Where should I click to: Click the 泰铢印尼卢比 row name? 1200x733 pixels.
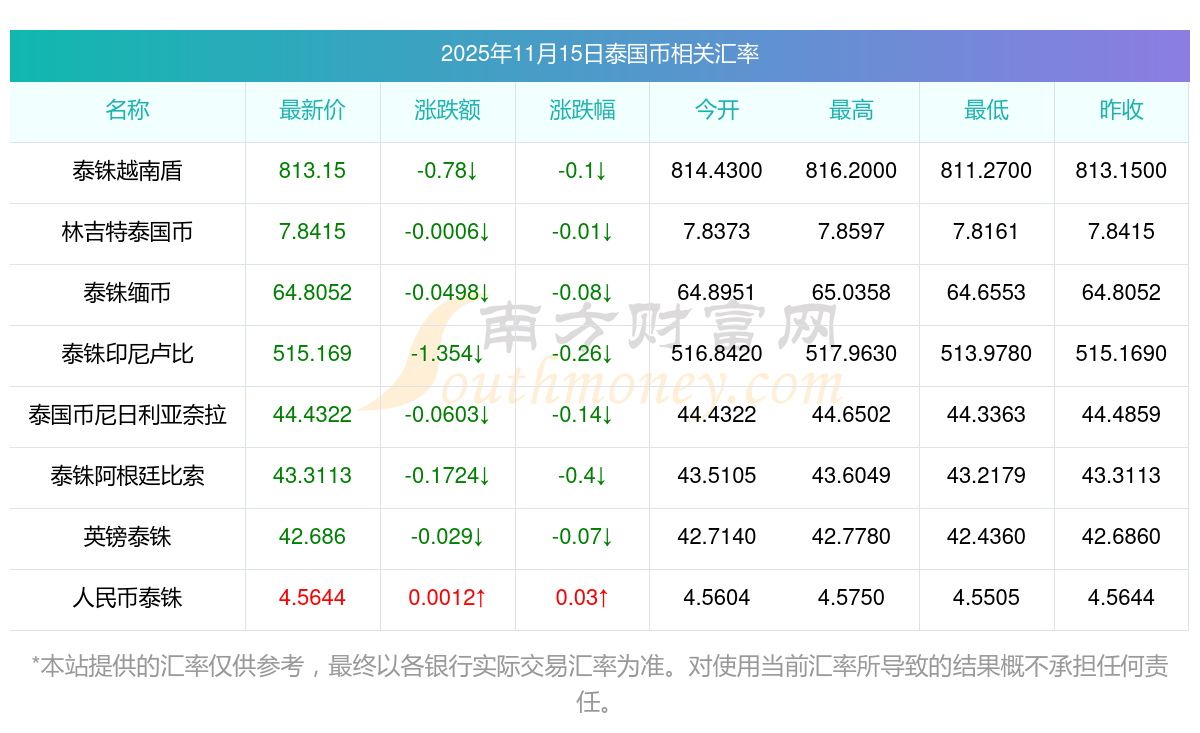click(127, 354)
